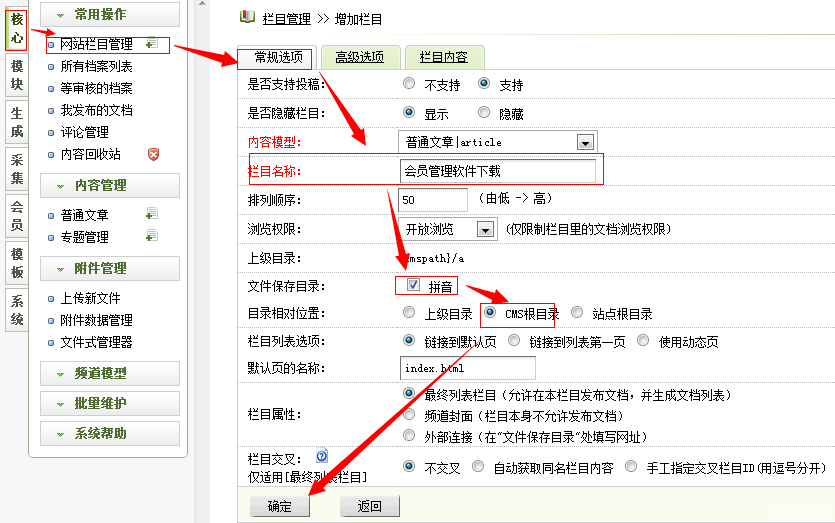835x523 pixels.
Task: Open the 浏览权限 dropdown
Action: click(485, 229)
